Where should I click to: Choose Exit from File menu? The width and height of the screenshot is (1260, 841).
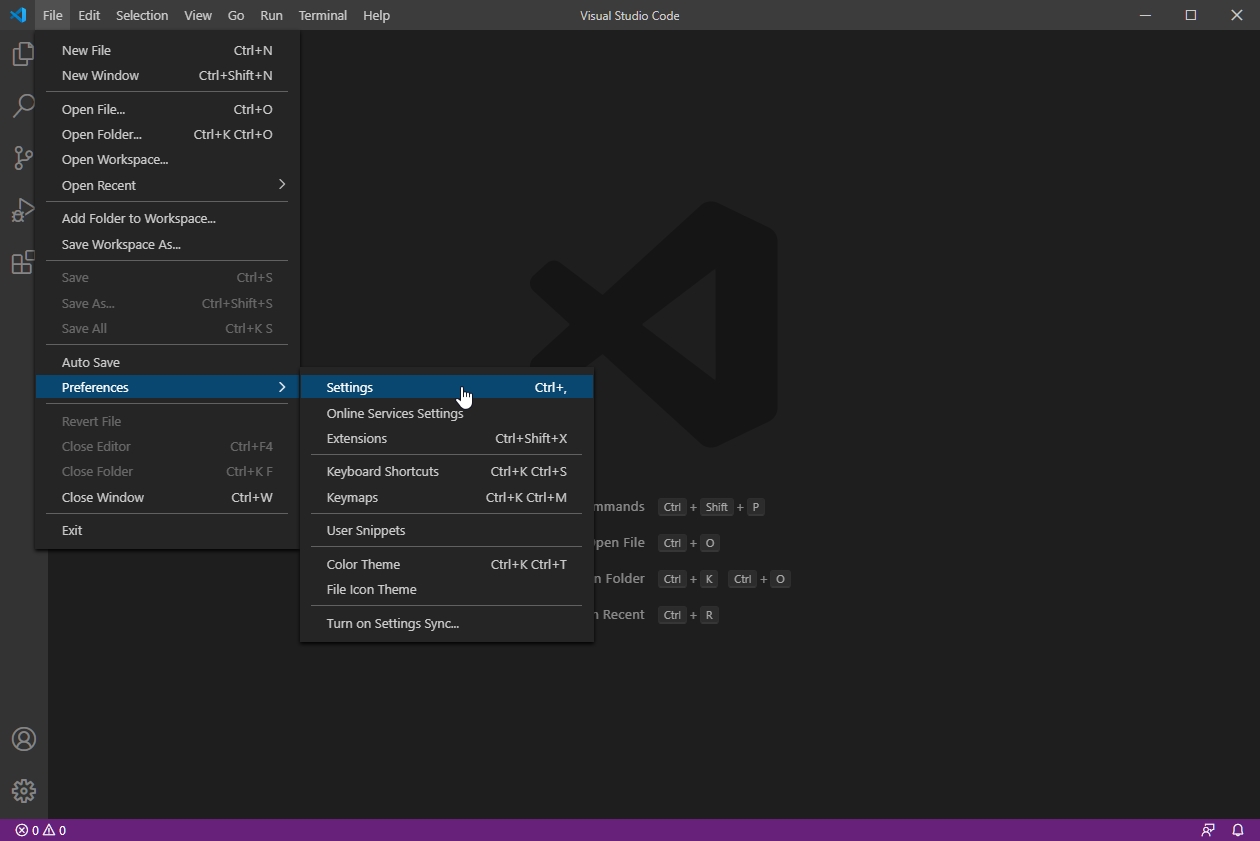(x=167, y=530)
